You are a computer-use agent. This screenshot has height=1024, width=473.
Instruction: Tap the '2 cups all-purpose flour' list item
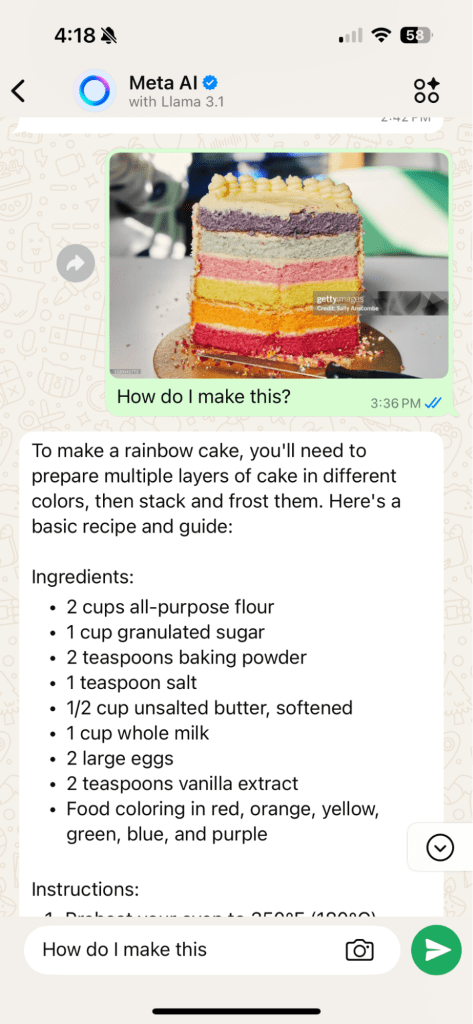pyautogui.click(x=170, y=607)
